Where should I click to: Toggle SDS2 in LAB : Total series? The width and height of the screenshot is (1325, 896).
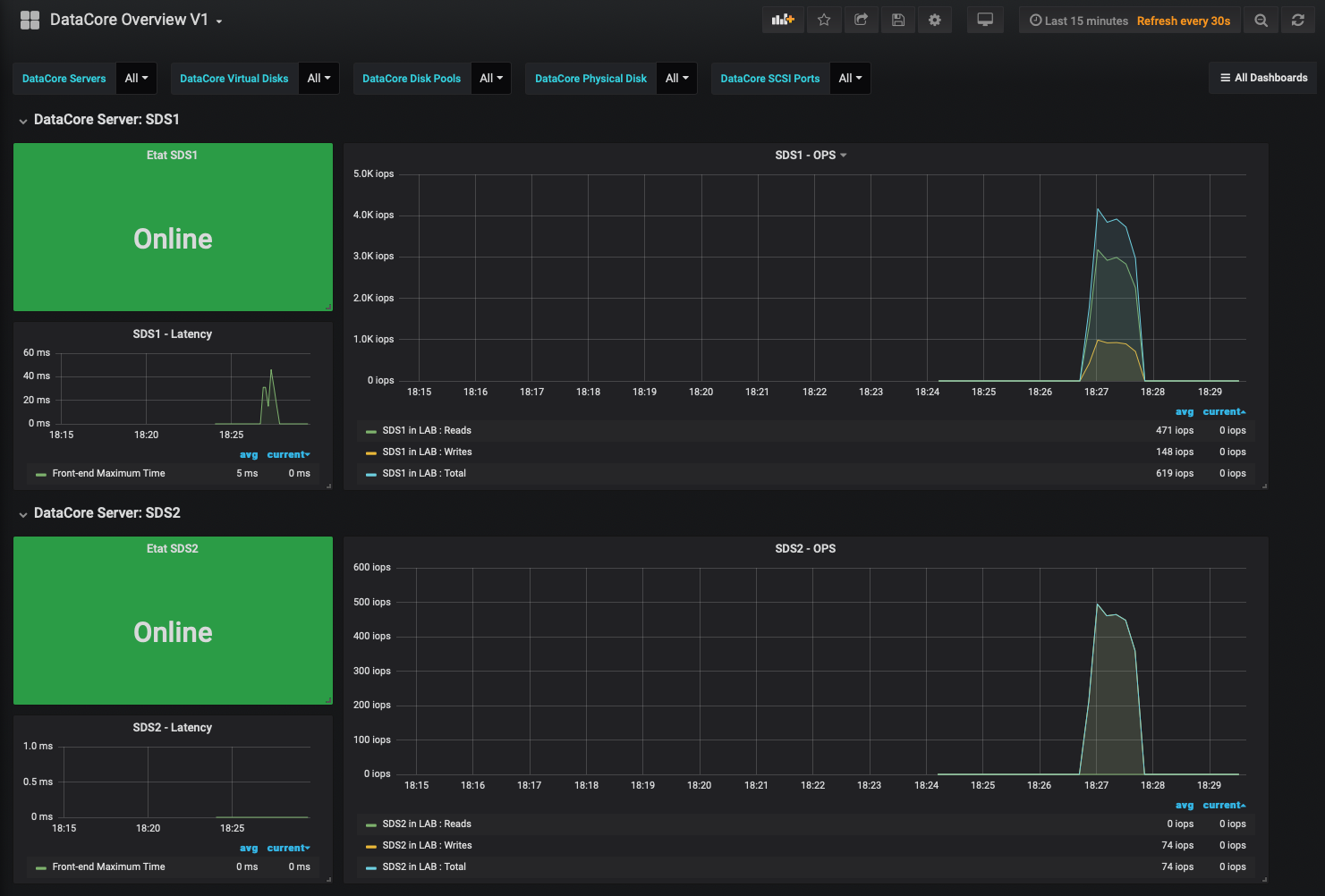coord(423,867)
